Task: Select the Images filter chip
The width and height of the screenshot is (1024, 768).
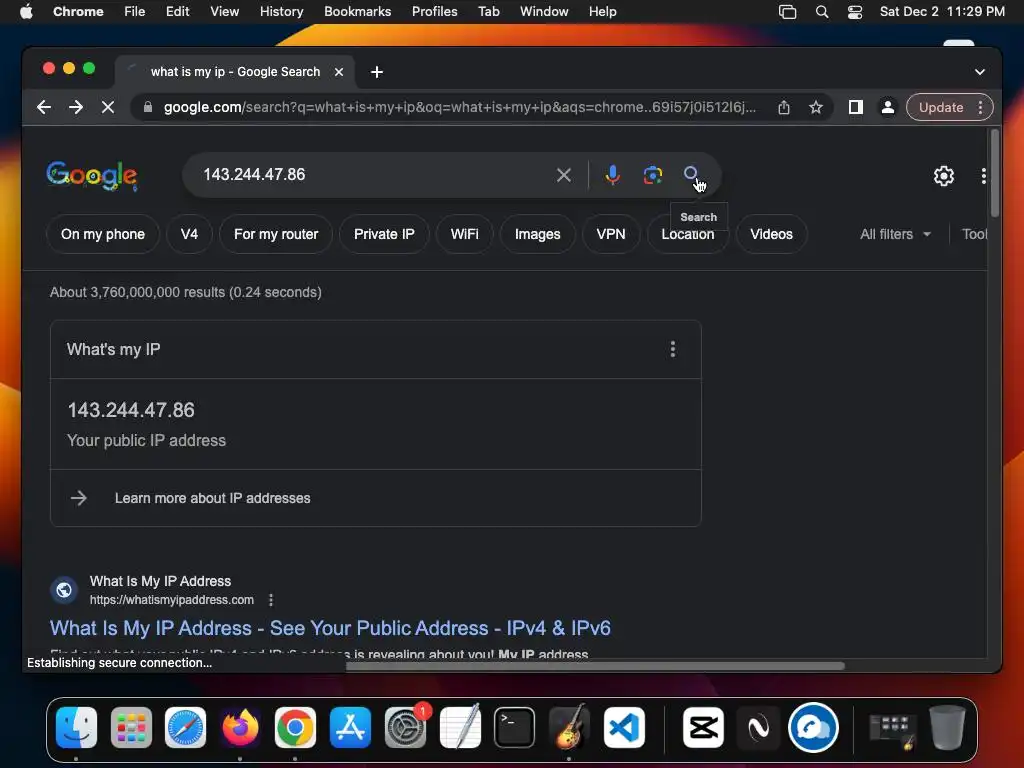Action: 537,234
